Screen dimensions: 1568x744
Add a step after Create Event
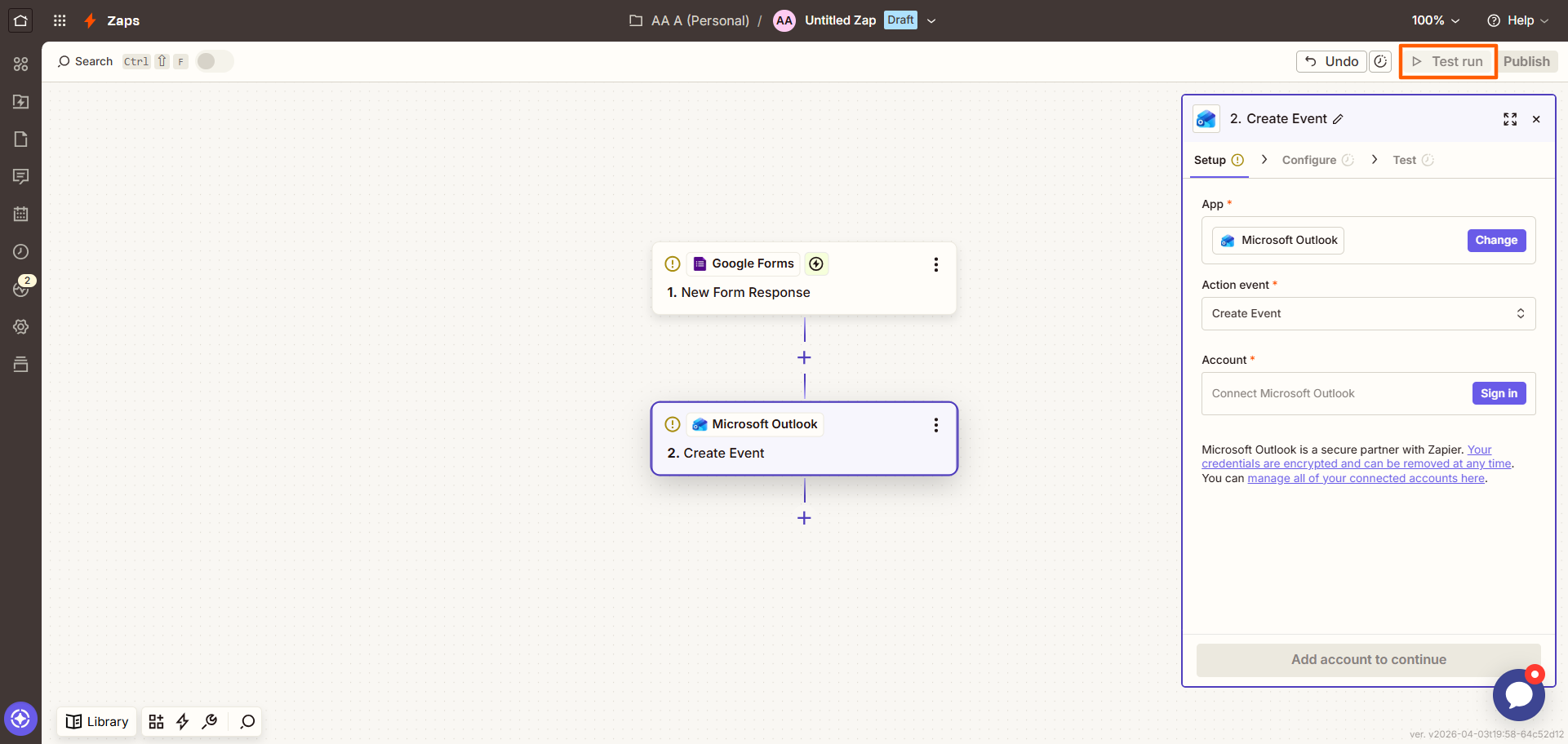804,518
